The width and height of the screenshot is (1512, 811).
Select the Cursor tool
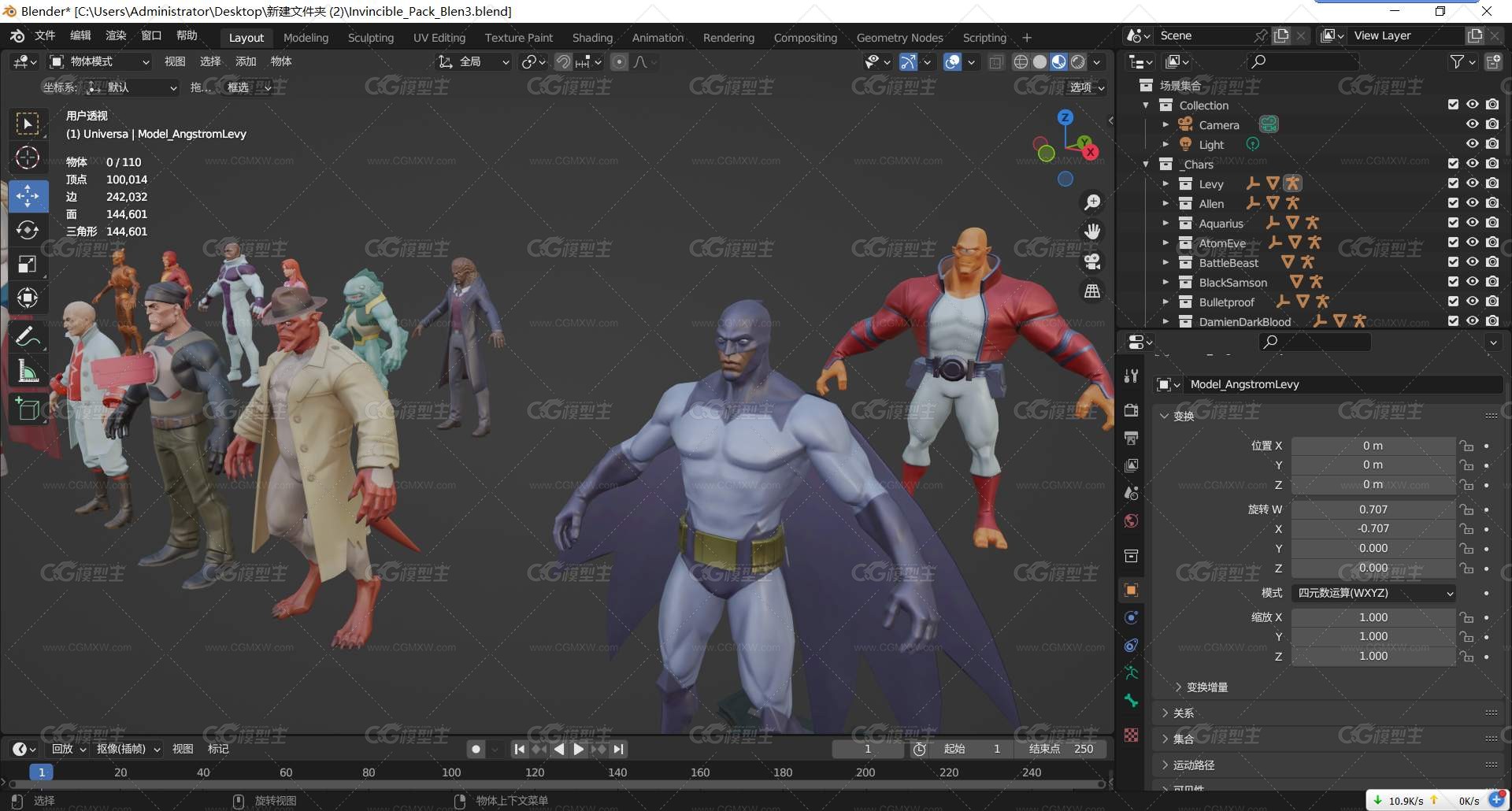point(28,158)
